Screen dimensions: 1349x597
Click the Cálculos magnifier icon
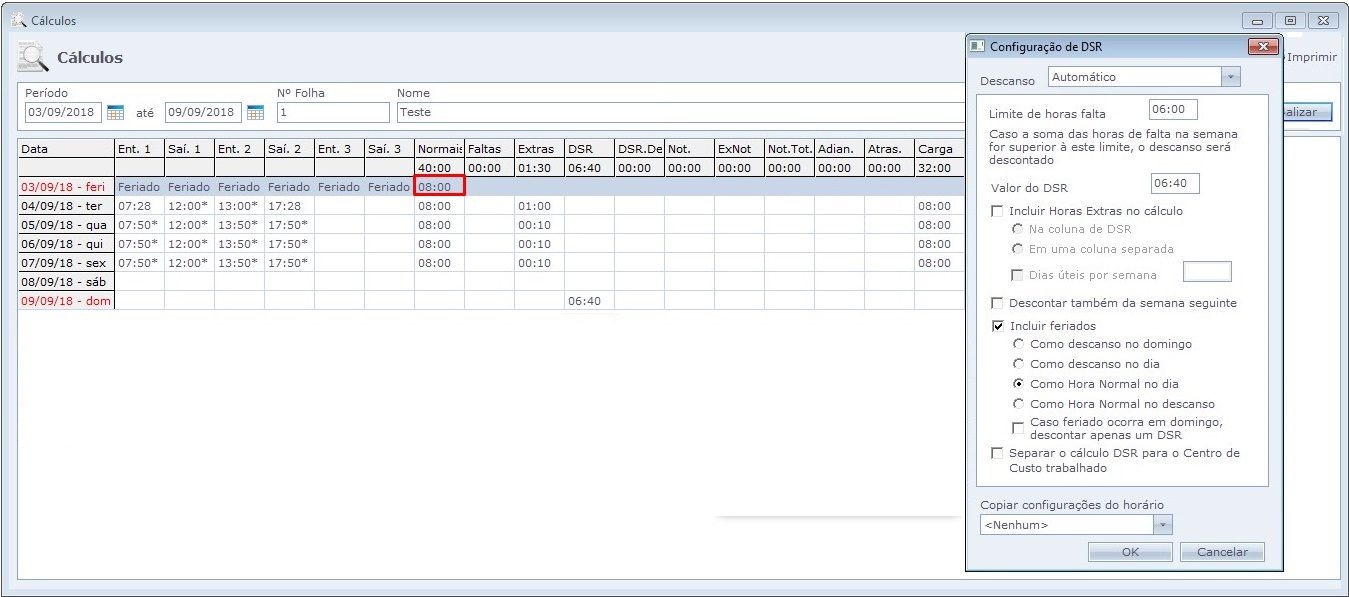click(33, 58)
